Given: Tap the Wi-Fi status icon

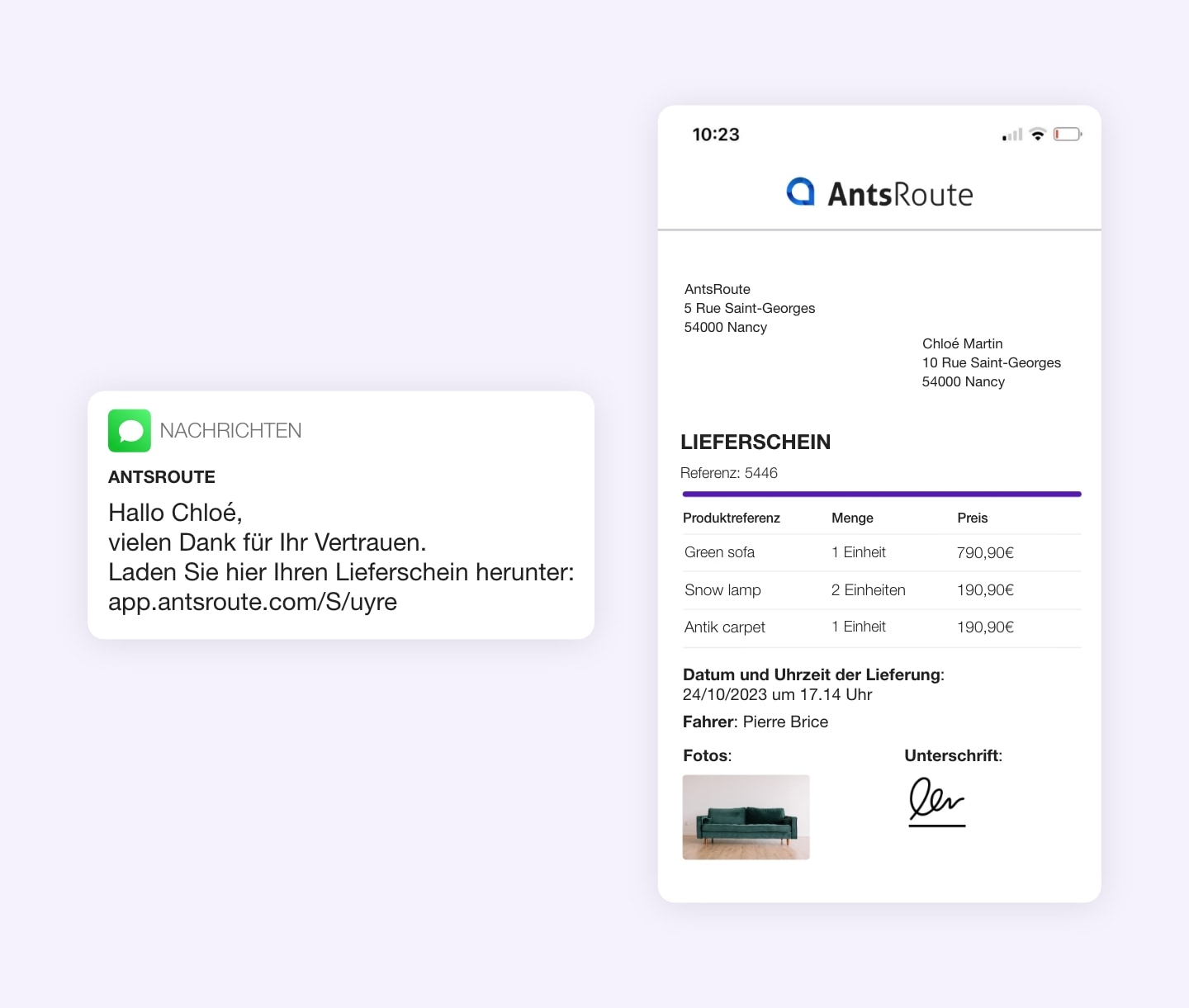Looking at the screenshot, I should [1038, 135].
